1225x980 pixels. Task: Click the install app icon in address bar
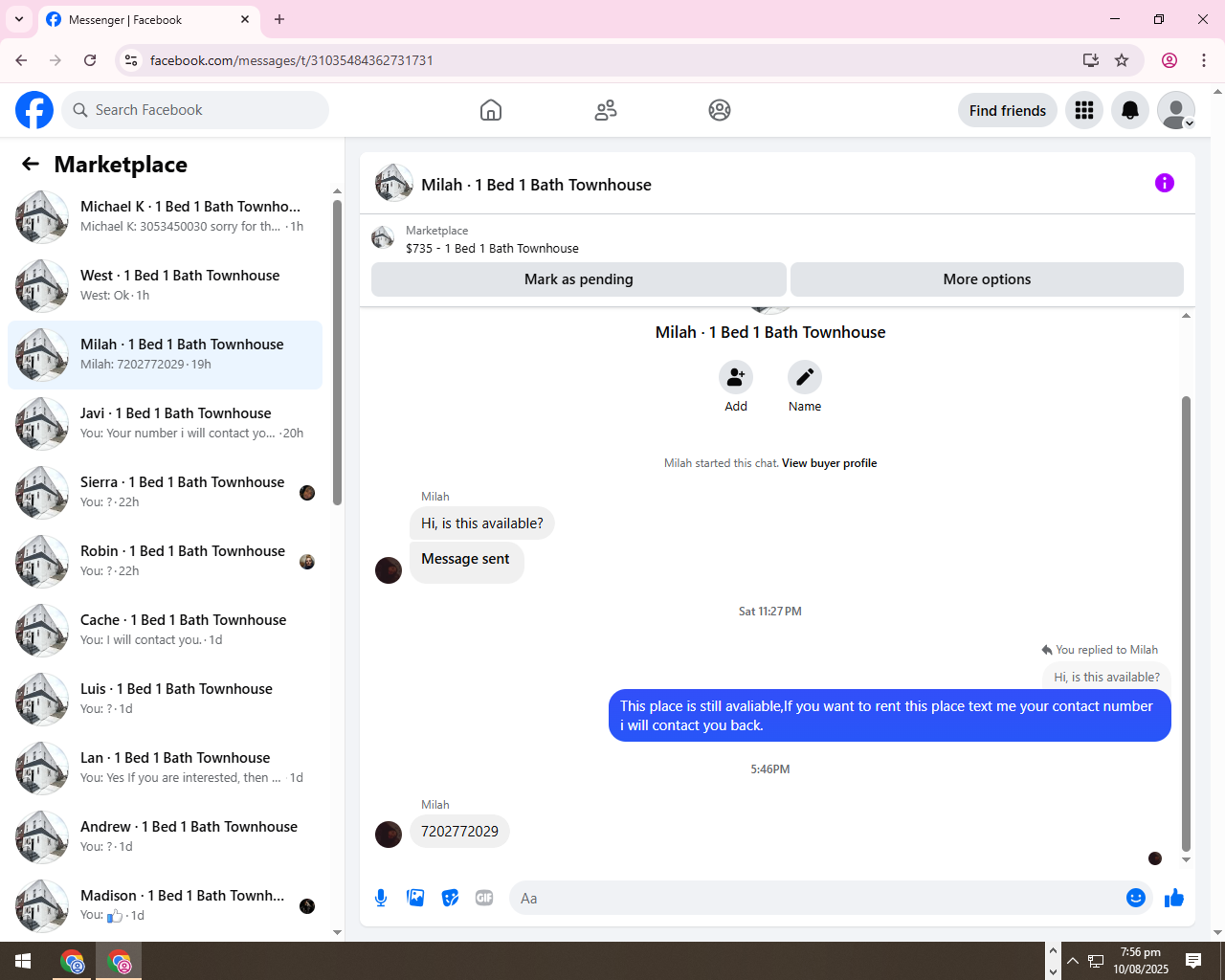point(1090,60)
